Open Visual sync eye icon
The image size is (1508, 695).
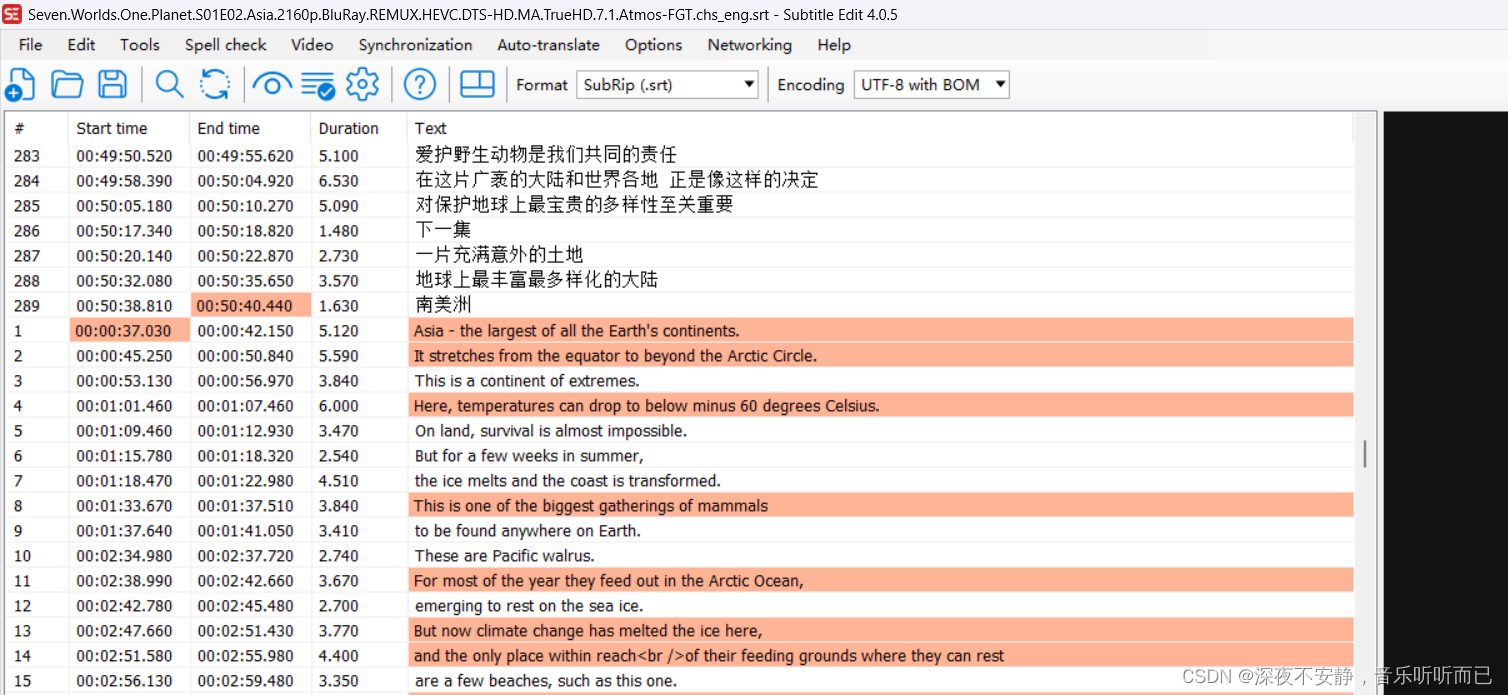pyautogui.click(x=272, y=85)
